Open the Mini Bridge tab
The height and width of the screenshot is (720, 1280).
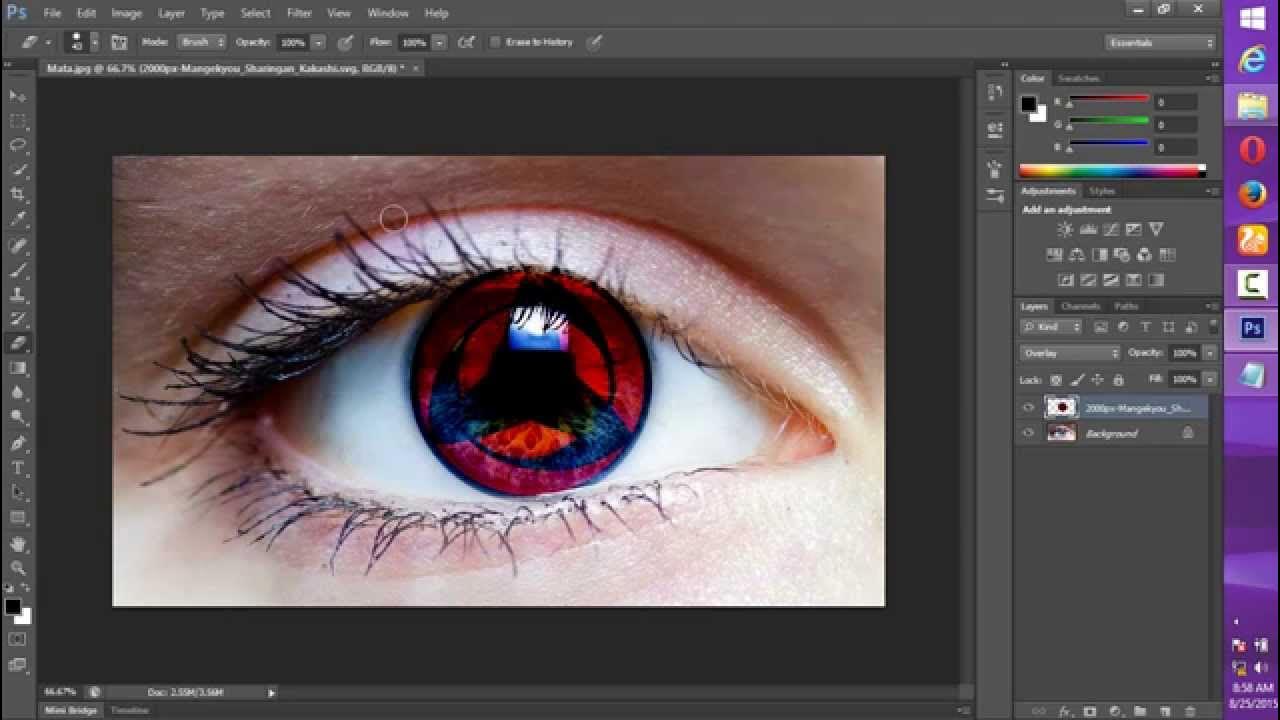[71, 710]
